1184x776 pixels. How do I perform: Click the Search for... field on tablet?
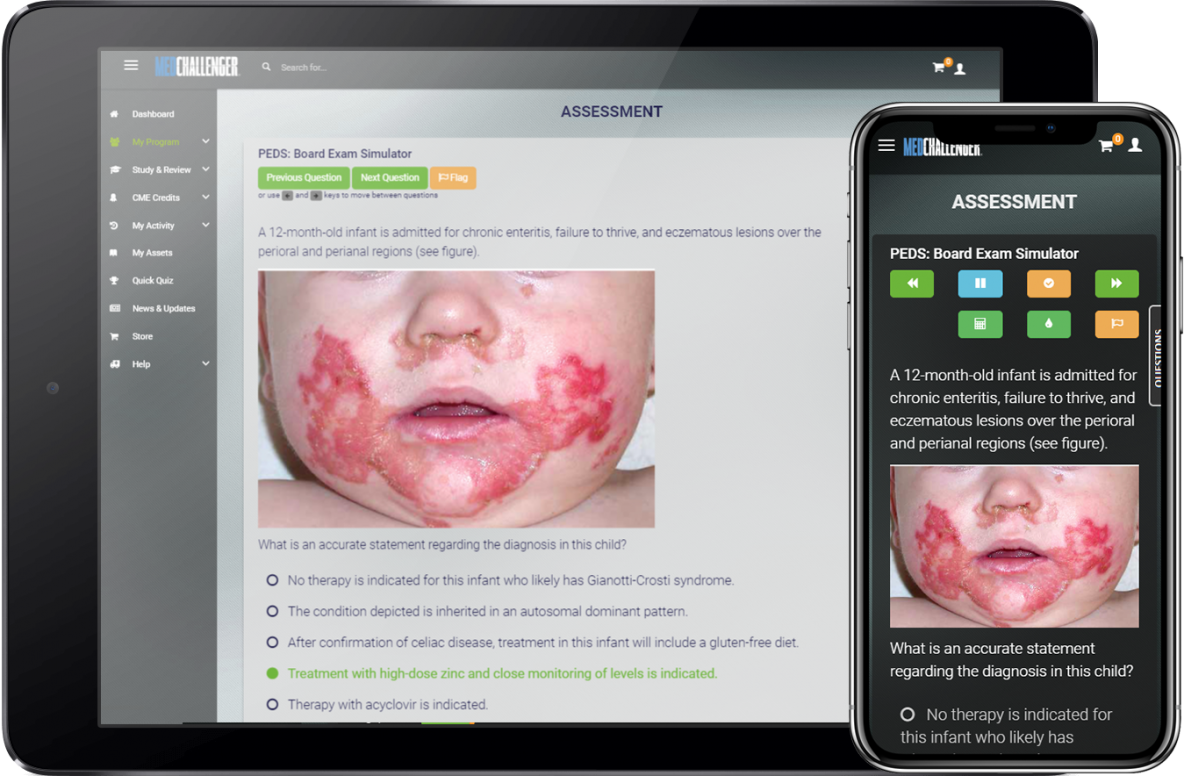point(304,67)
